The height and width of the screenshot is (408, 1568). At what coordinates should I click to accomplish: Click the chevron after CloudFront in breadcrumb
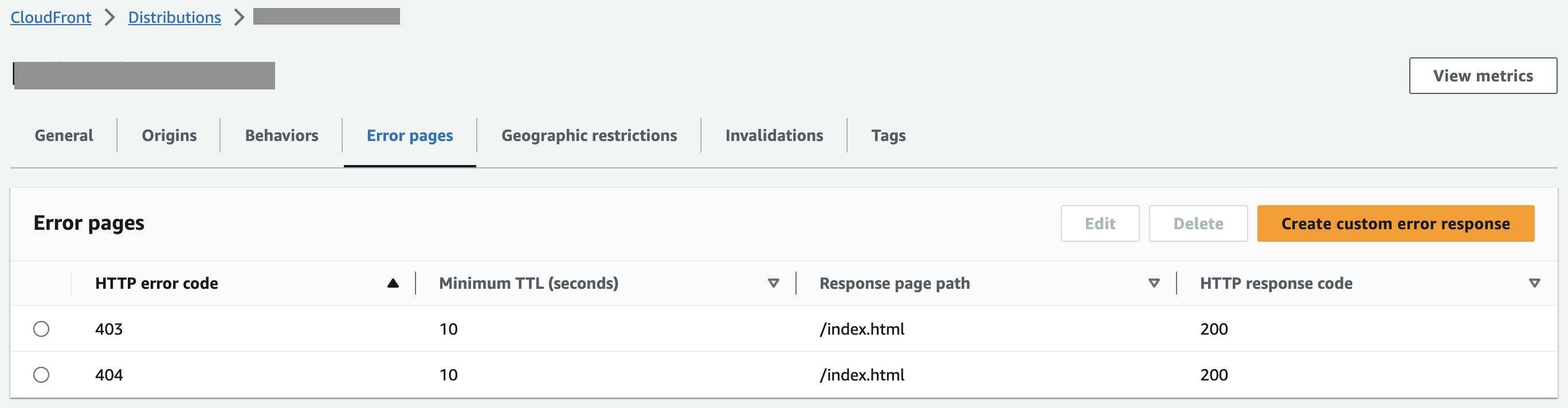[109, 17]
